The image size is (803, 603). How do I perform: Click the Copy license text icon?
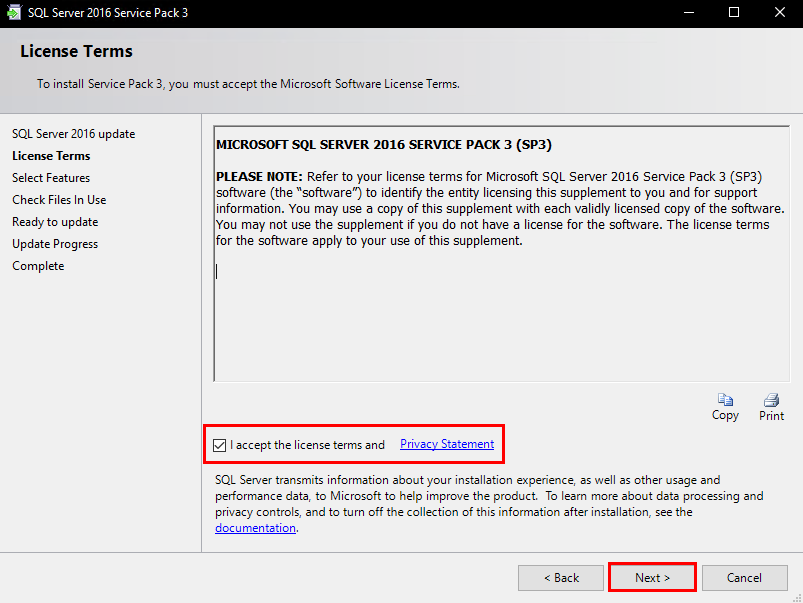725,400
